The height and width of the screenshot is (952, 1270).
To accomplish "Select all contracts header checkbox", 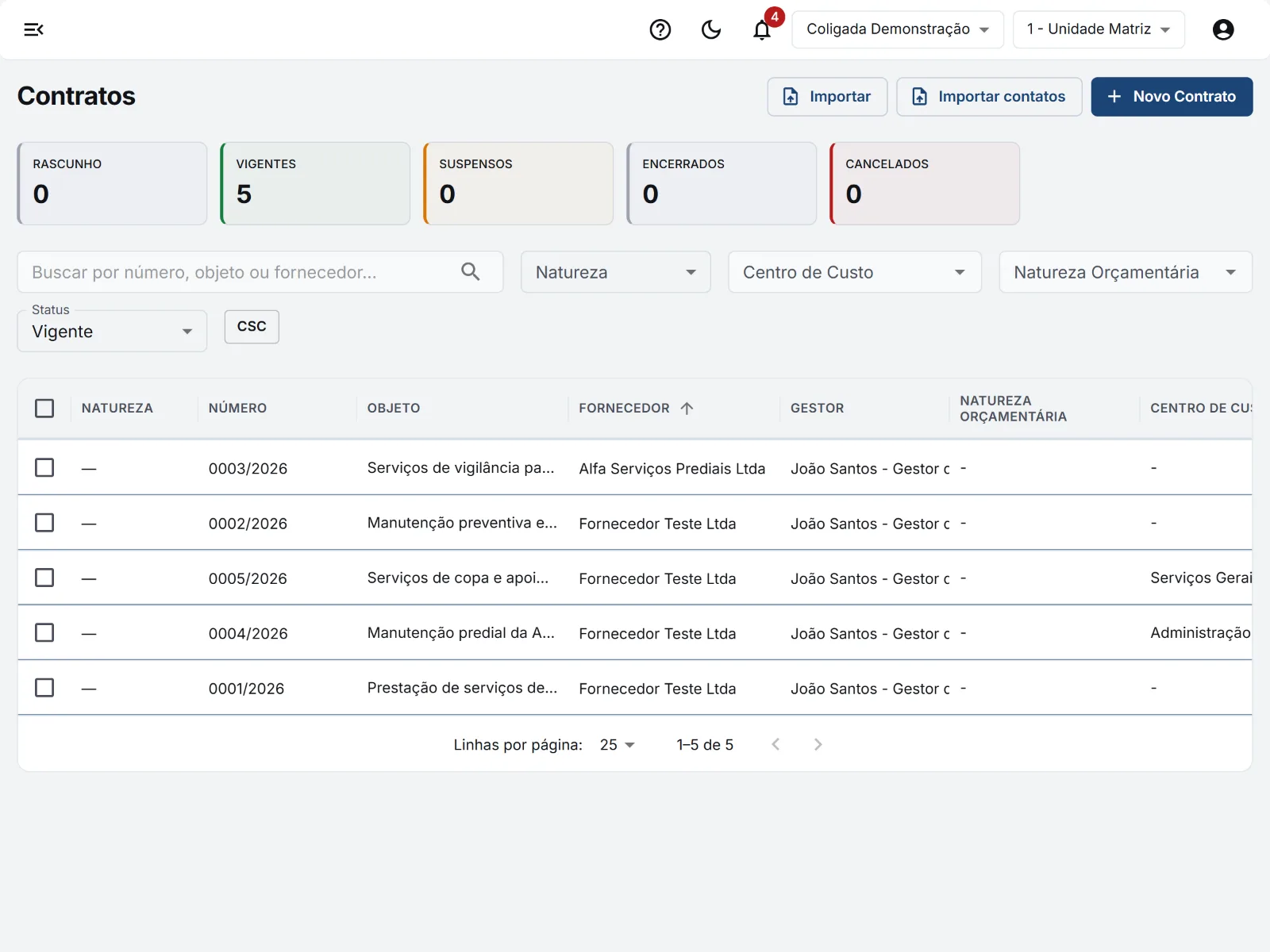I will [x=44, y=409].
